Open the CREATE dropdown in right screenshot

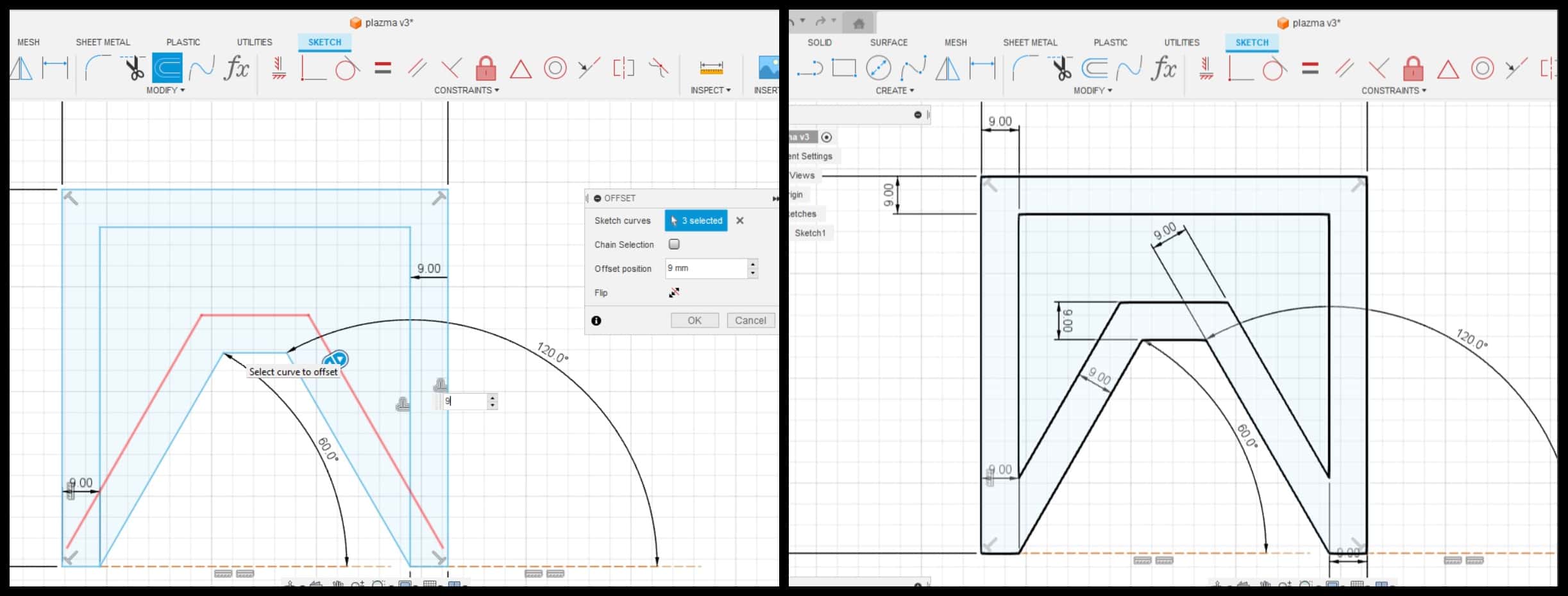(895, 90)
